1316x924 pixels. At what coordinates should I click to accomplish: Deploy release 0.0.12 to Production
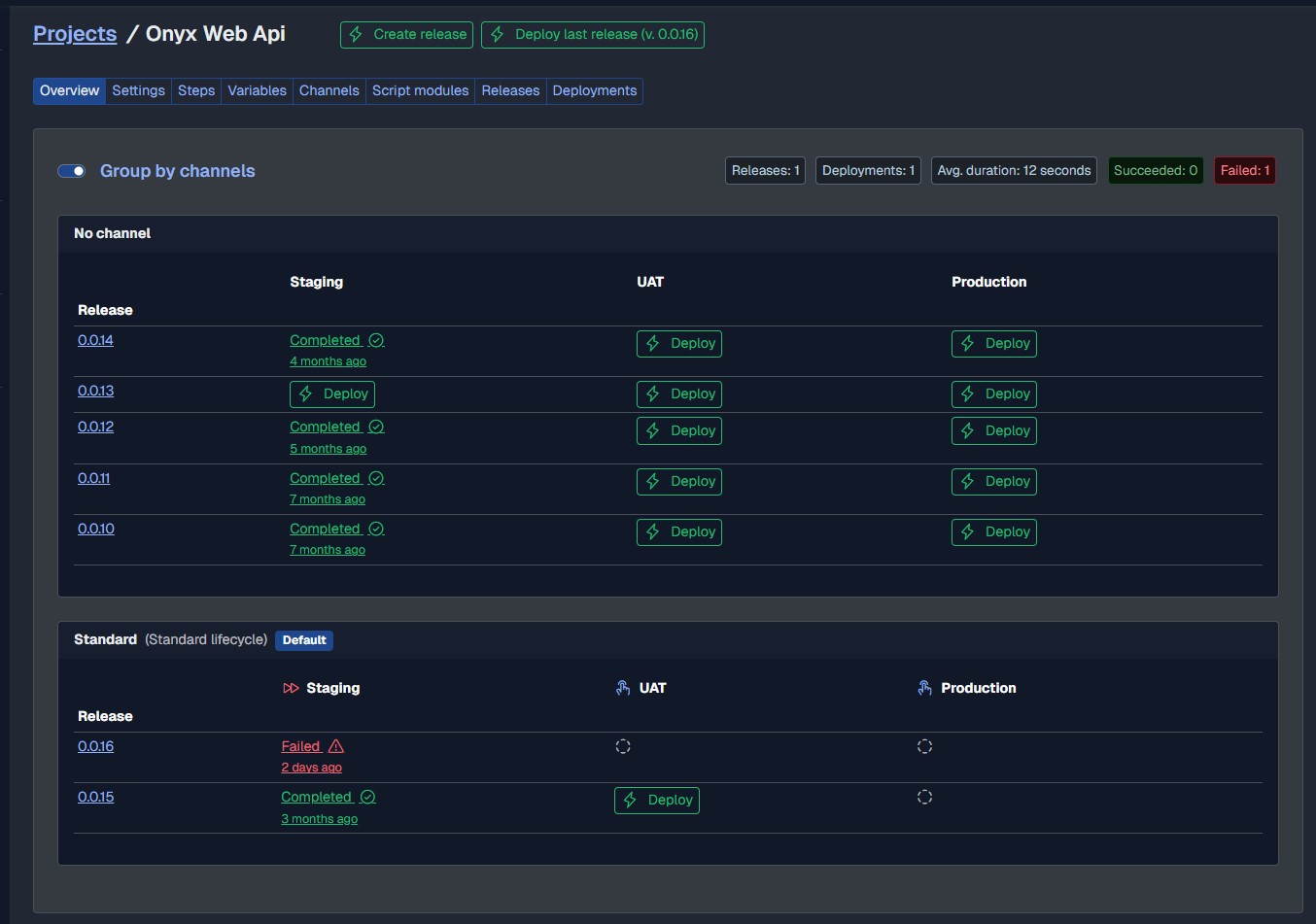pos(994,430)
